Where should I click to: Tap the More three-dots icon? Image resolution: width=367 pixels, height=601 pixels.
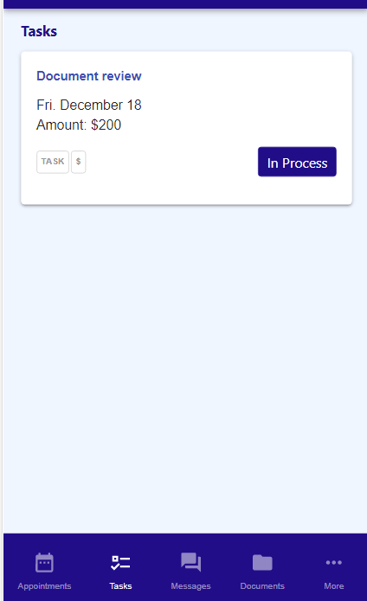pos(334,563)
